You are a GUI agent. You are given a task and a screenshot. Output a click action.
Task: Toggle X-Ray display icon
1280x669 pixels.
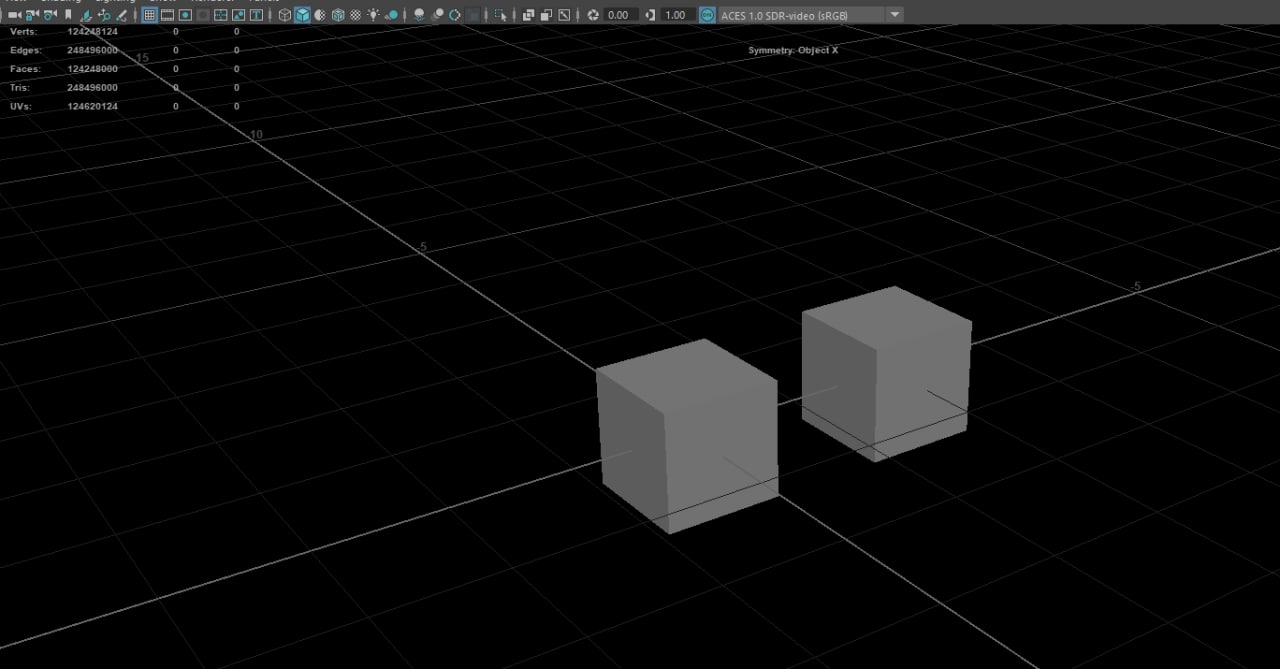[528, 15]
